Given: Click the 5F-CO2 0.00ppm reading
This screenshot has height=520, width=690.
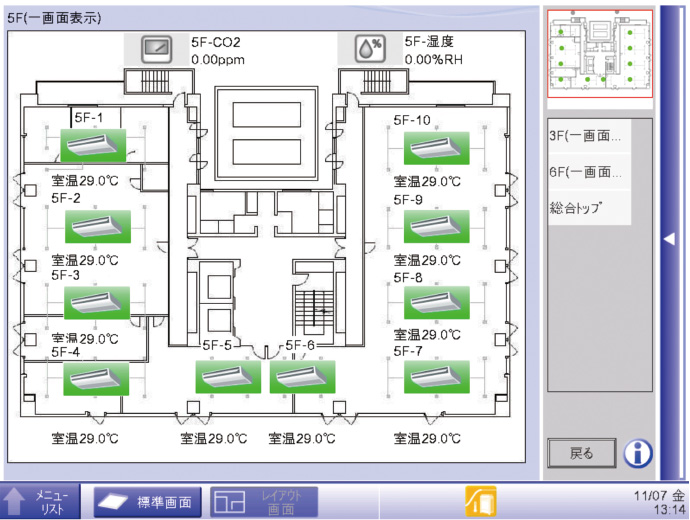Looking at the screenshot, I should [218, 51].
